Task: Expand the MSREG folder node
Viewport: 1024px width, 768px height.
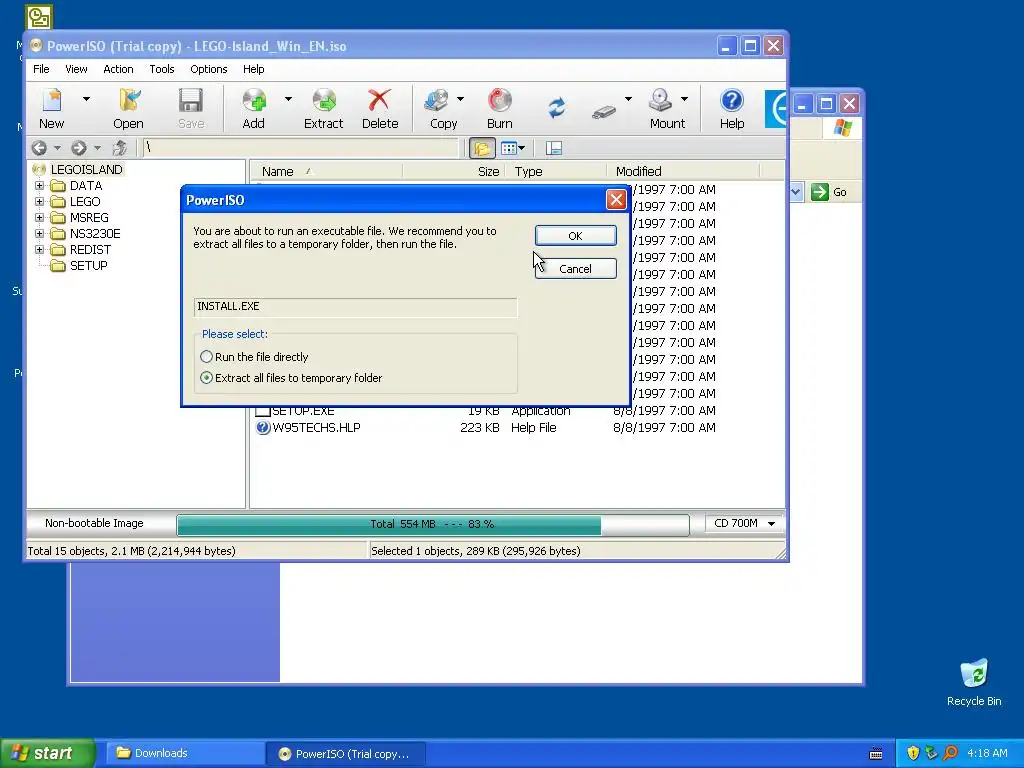Action: click(x=39, y=217)
